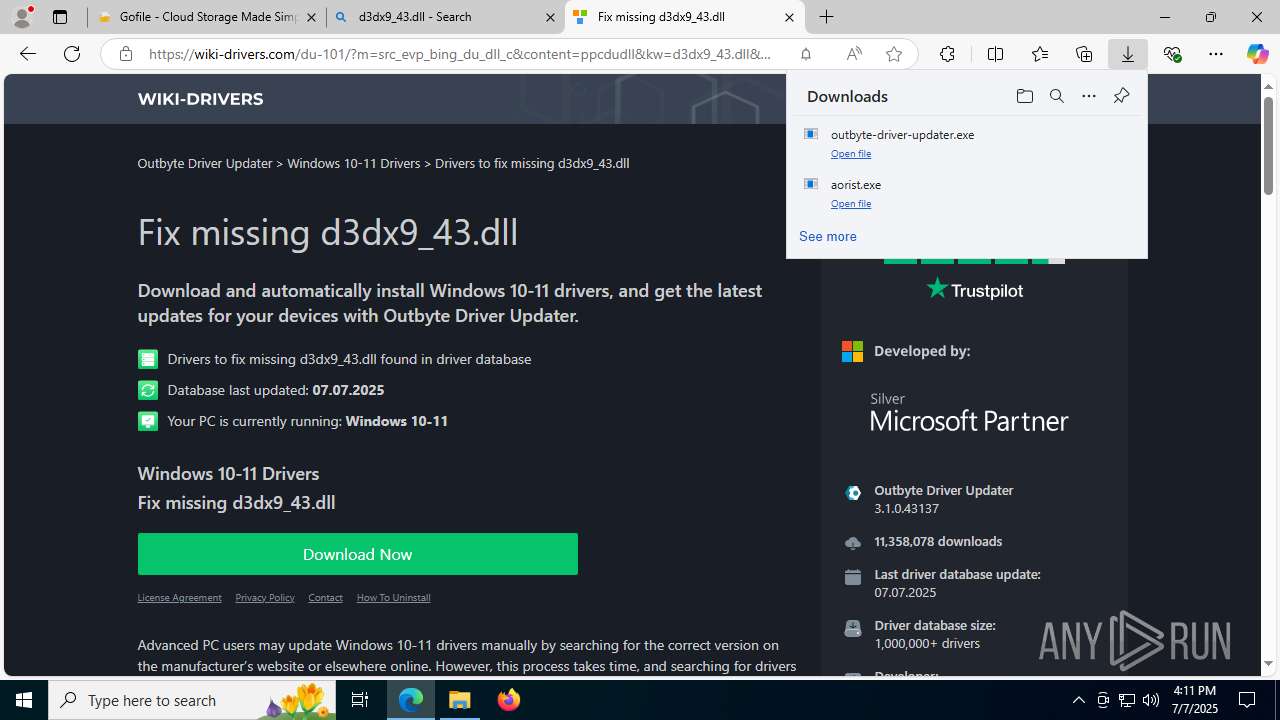
Task: Open the Collections icon
Action: [1084, 54]
